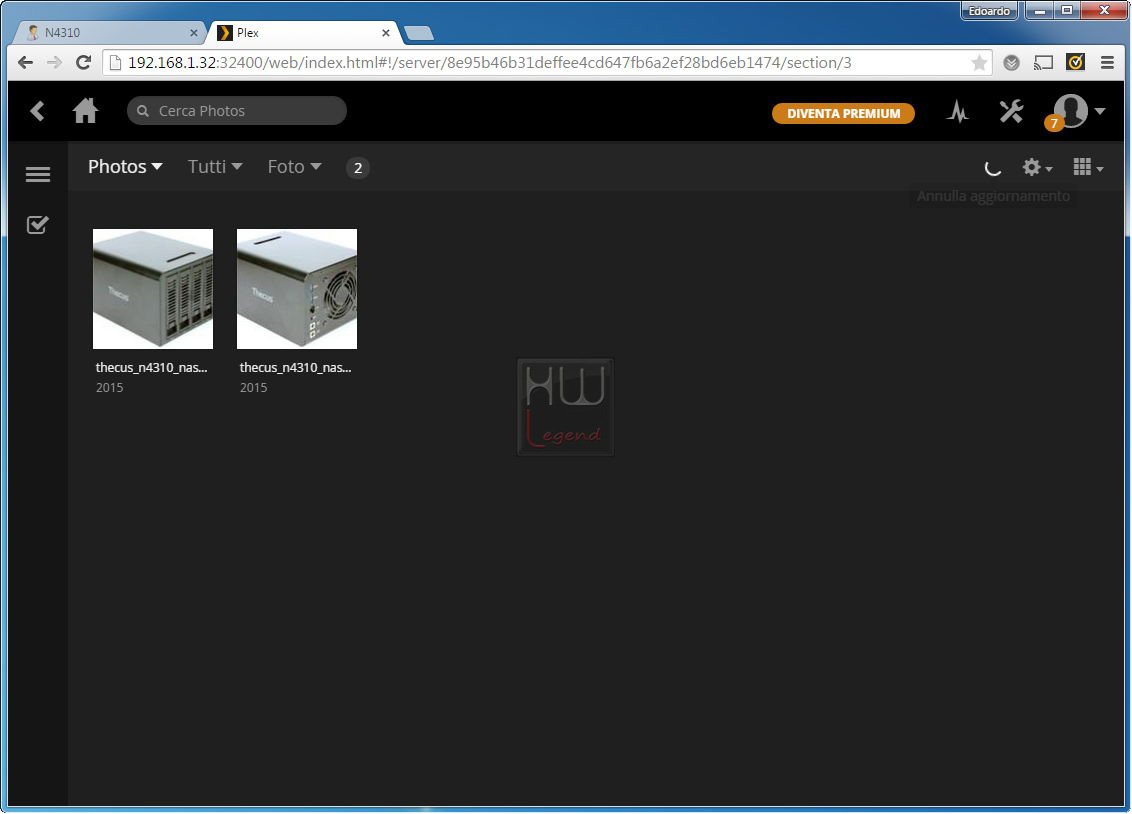Go back with the Plex back arrow
This screenshot has width=1132, height=814.
pyautogui.click(x=38, y=111)
